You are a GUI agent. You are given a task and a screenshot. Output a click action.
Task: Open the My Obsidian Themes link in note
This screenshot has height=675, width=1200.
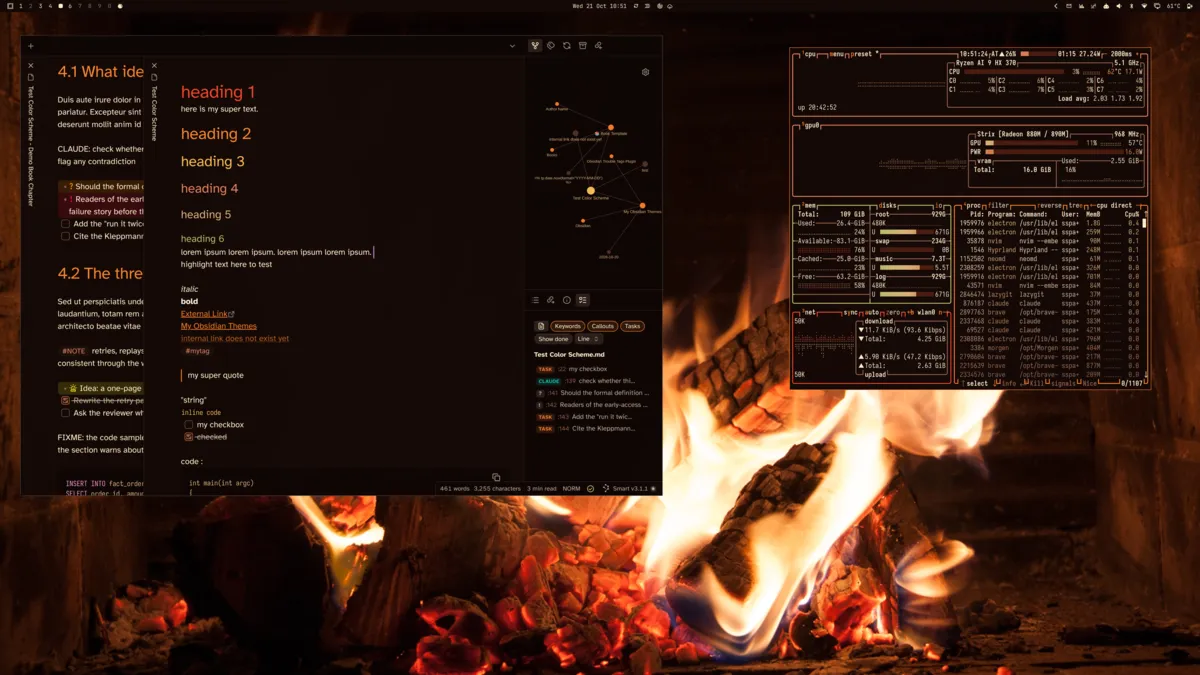(219, 326)
